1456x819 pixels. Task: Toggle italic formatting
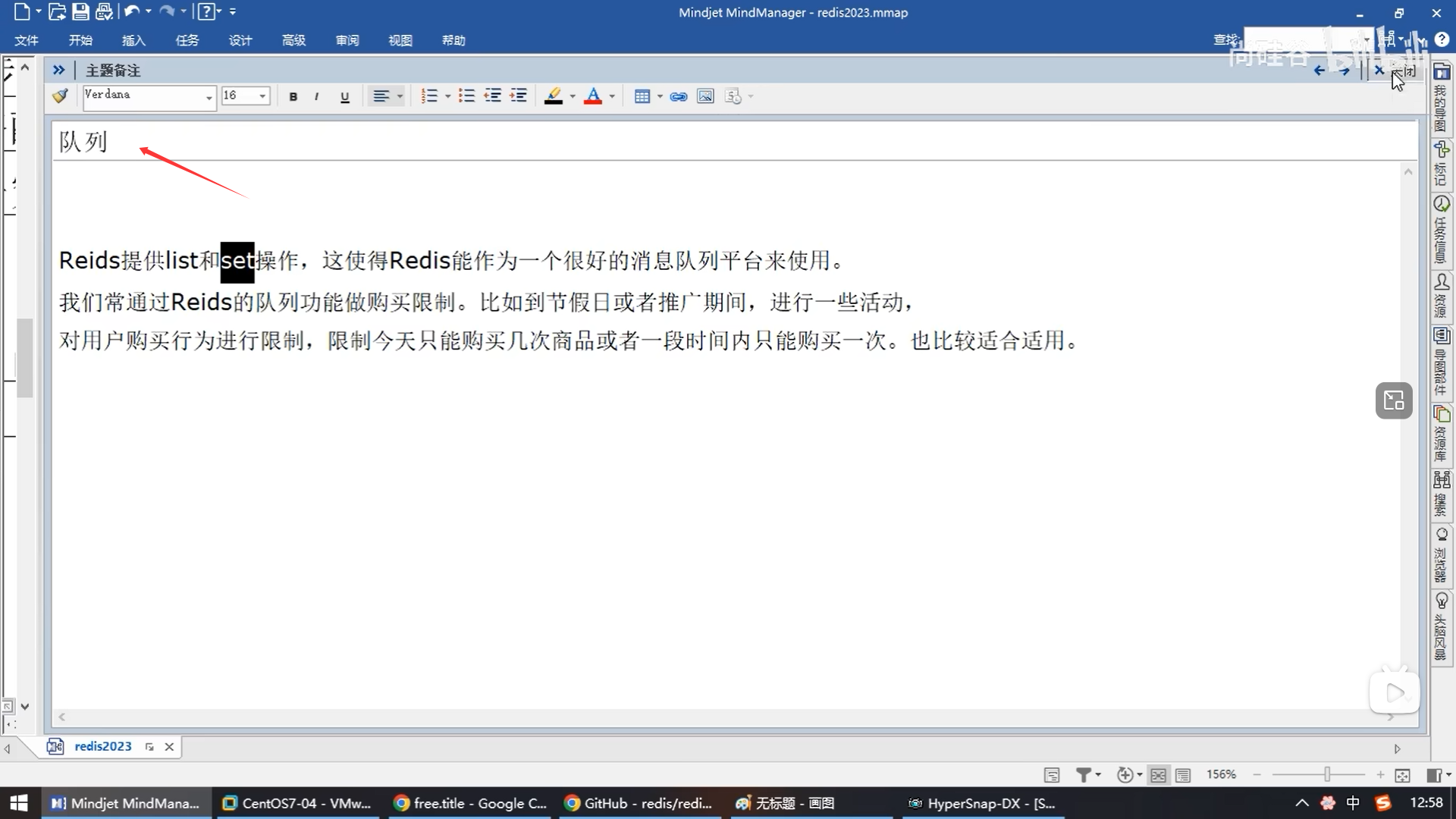tap(316, 96)
